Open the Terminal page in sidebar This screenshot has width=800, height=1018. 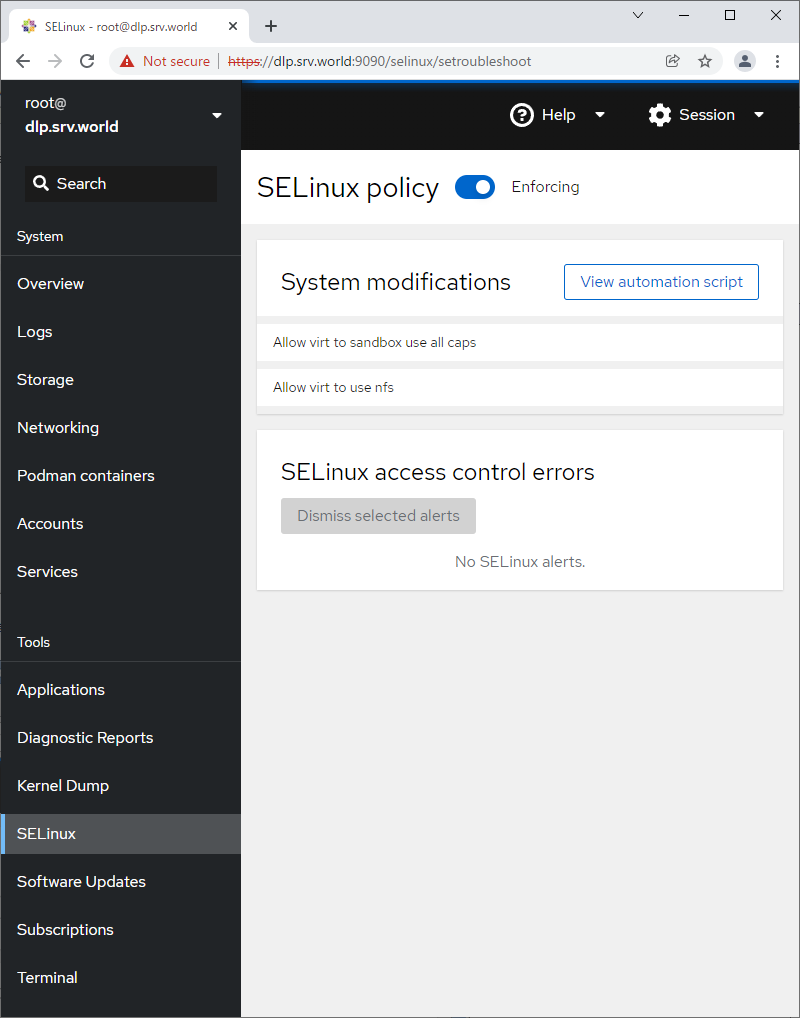pyautogui.click(x=47, y=978)
